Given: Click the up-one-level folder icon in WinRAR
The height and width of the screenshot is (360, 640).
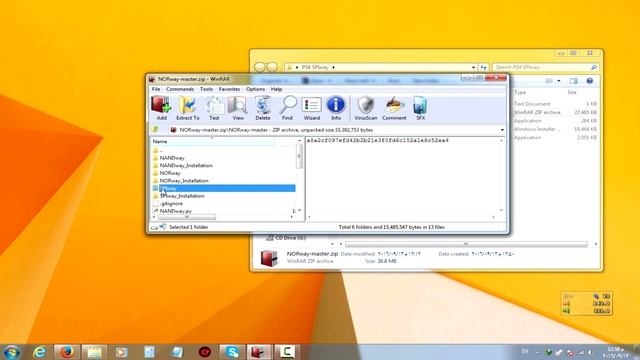Looking at the screenshot, I should click(x=156, y=130).
